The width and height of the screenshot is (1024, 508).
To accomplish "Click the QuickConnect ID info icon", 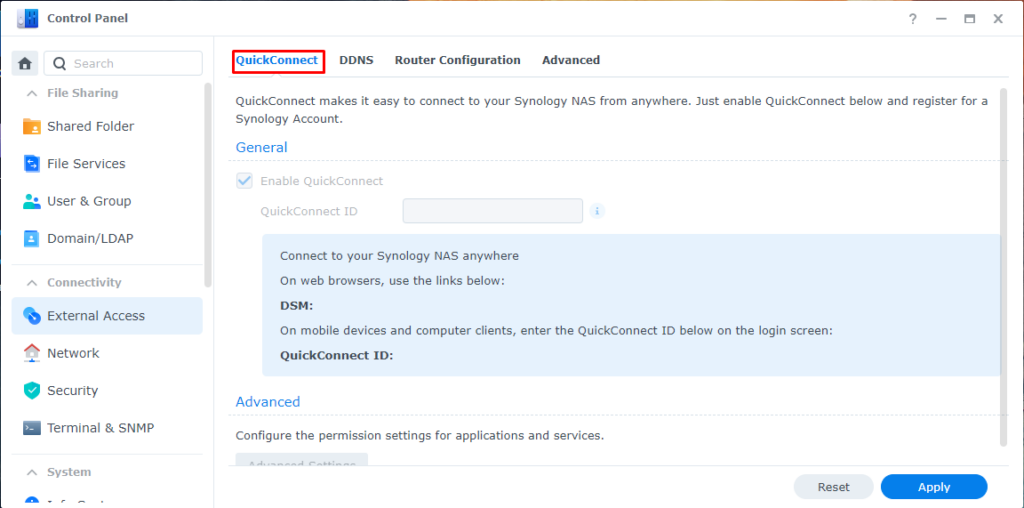I will coord(597,211).
